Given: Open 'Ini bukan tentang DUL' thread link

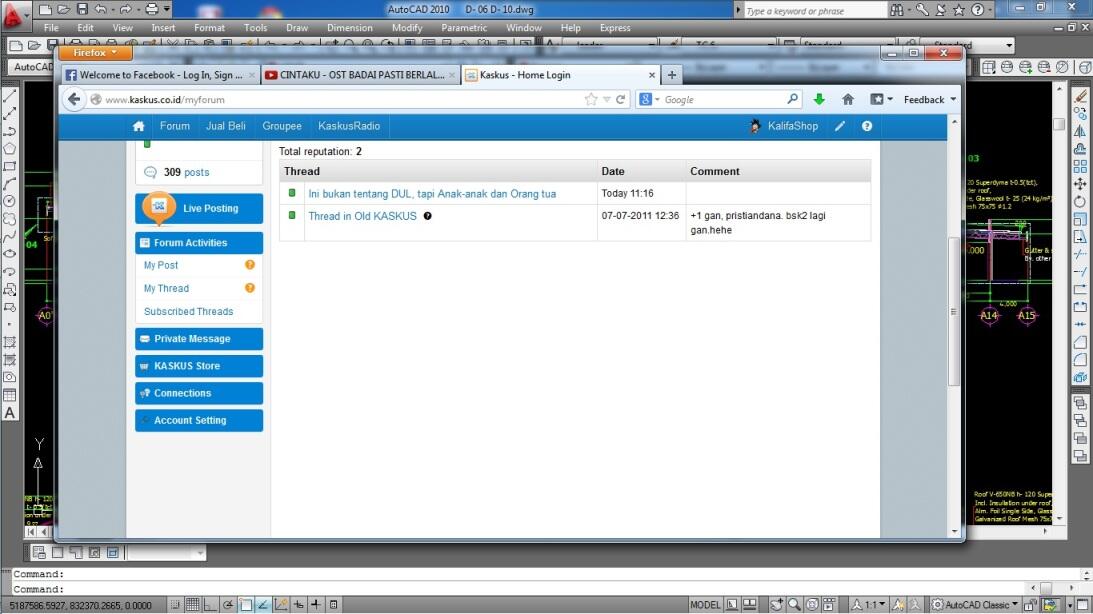Looking at the screenshot, I should tap(432, 194).
